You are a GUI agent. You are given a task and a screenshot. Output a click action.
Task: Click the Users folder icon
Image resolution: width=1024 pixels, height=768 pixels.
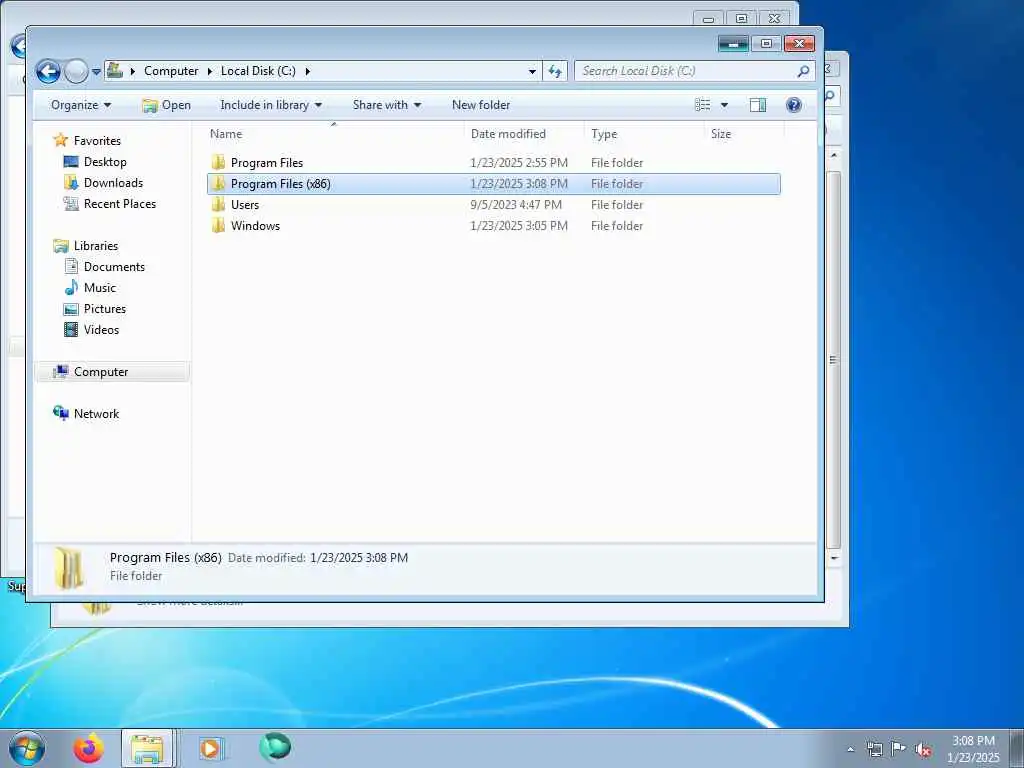coord(218,204)
